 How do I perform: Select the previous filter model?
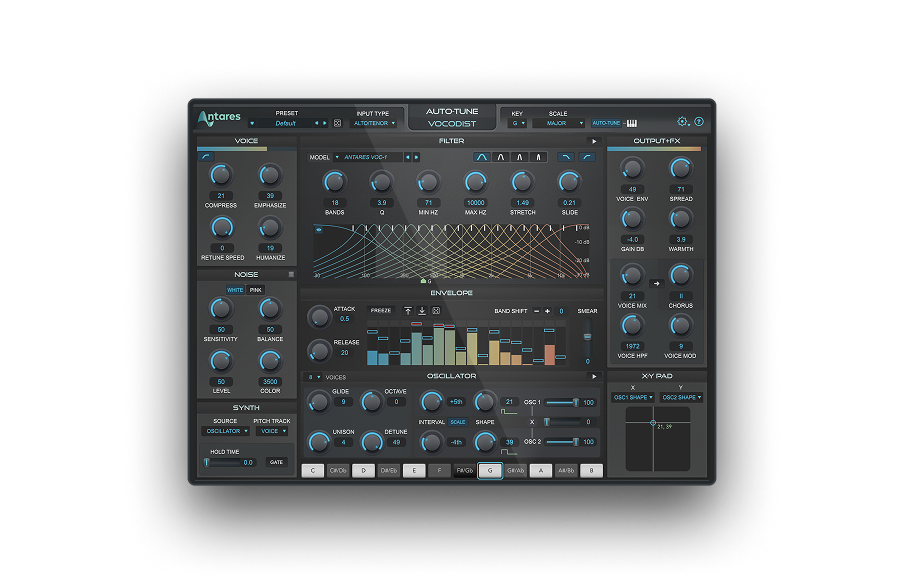[x=408, y=157]
